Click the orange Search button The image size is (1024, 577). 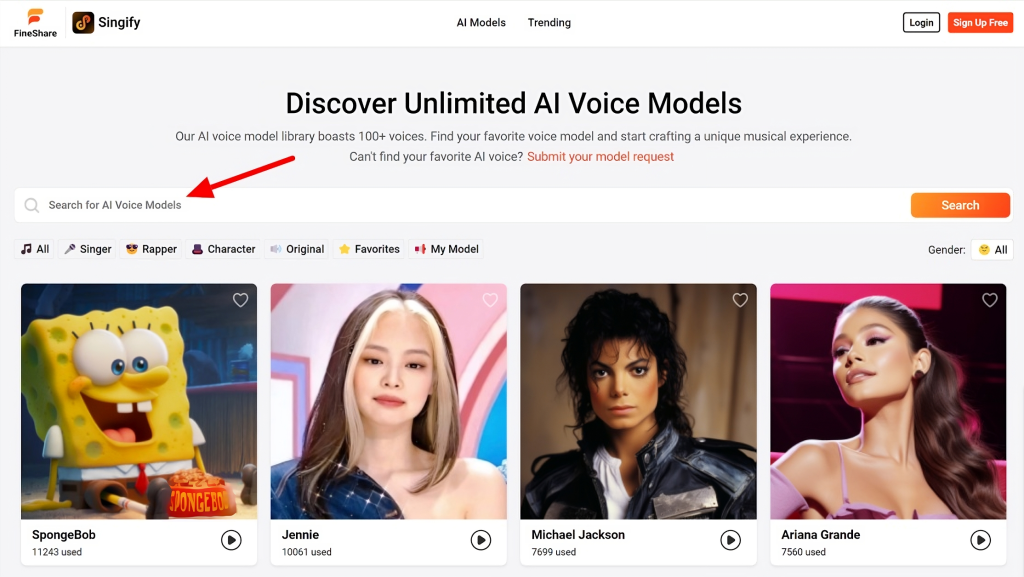point(960,206)
